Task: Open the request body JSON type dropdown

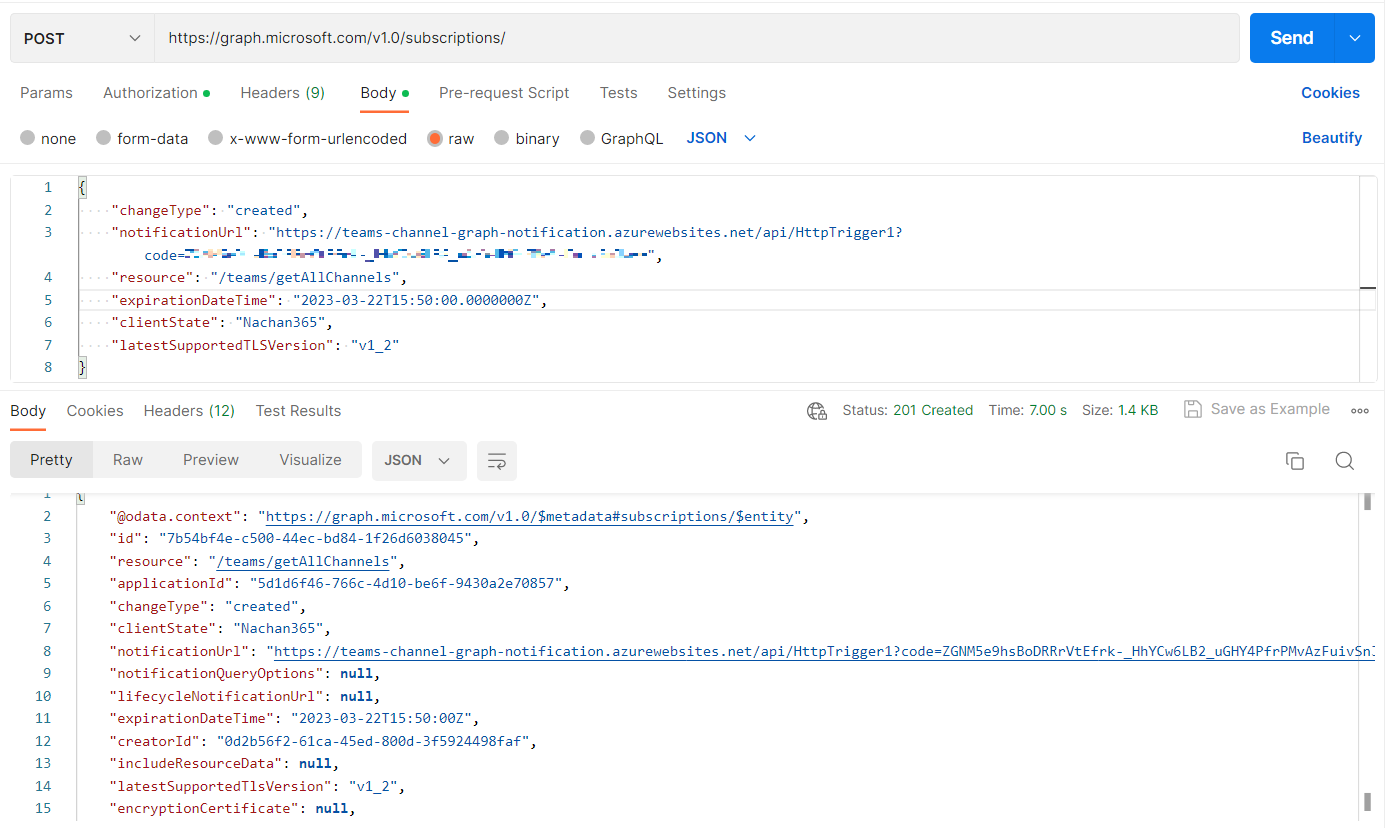Action: point(721,138)
